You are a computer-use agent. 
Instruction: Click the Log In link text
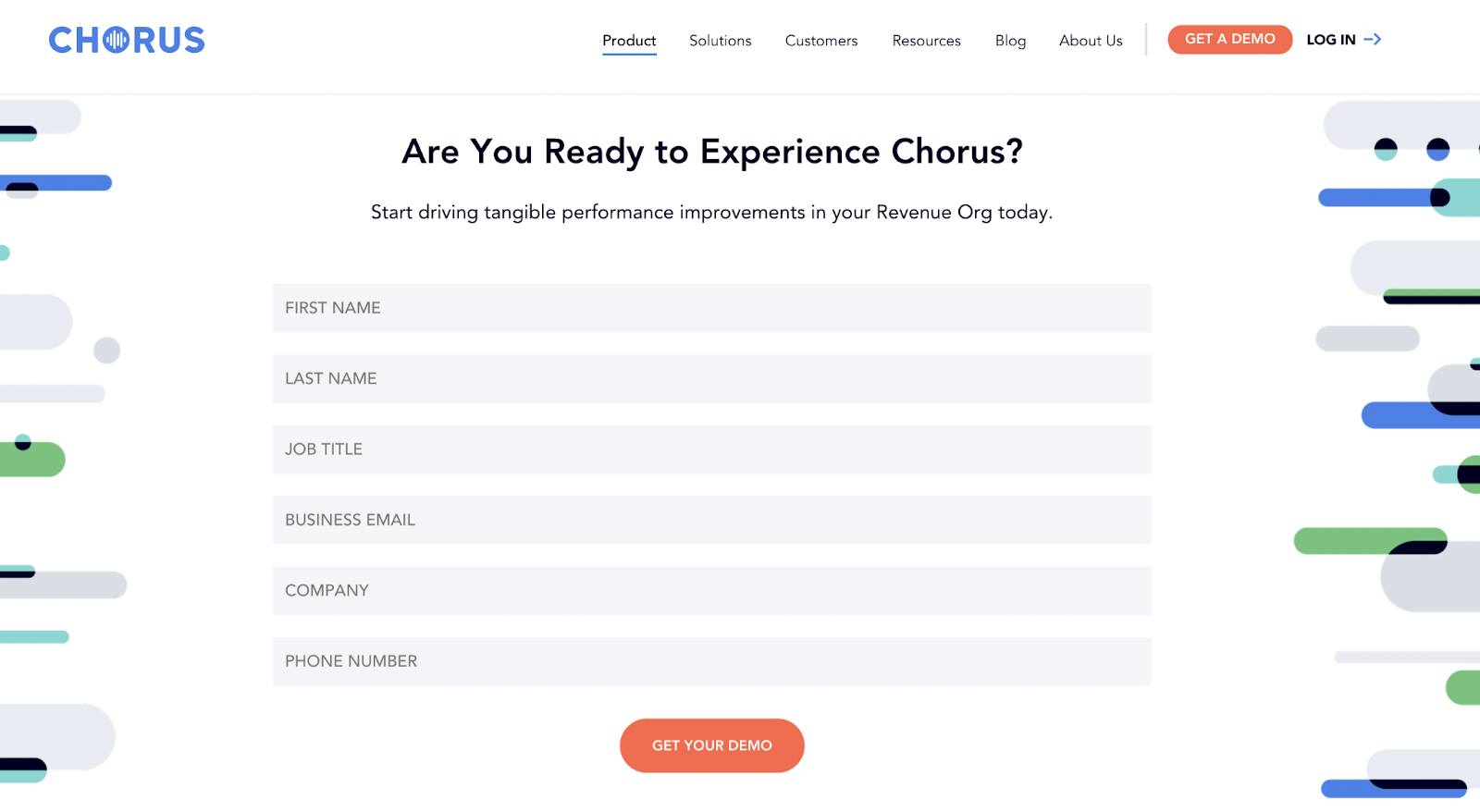[x=1331, y=40]
